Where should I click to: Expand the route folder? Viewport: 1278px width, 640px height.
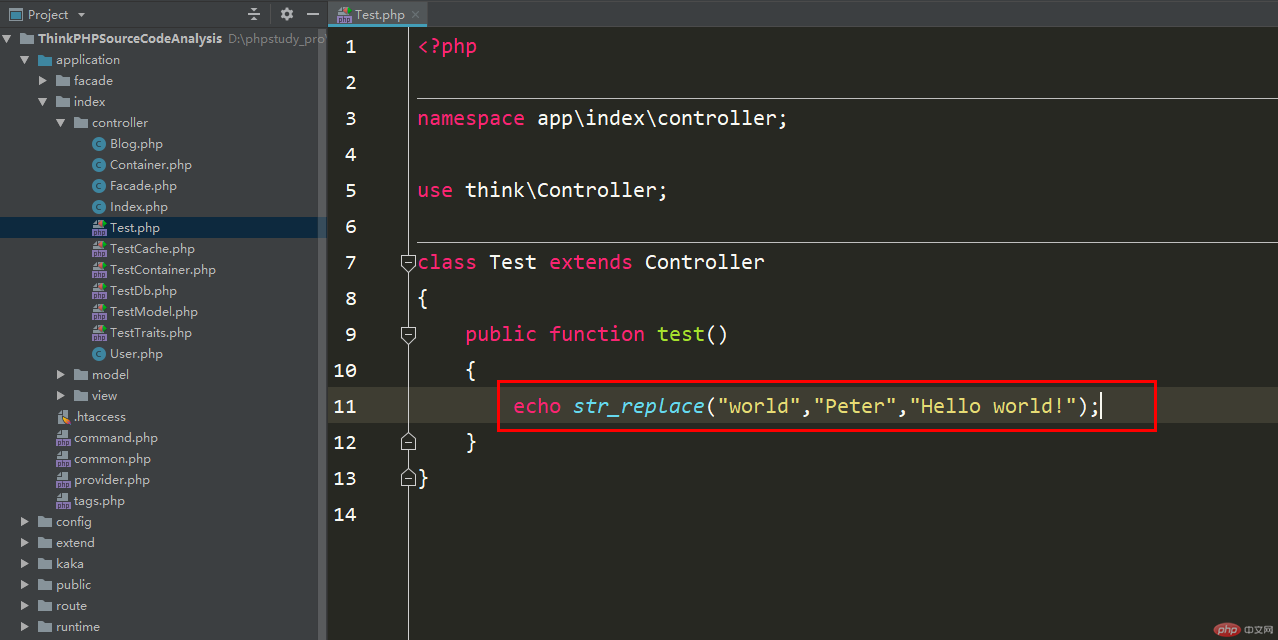point(25,605)
